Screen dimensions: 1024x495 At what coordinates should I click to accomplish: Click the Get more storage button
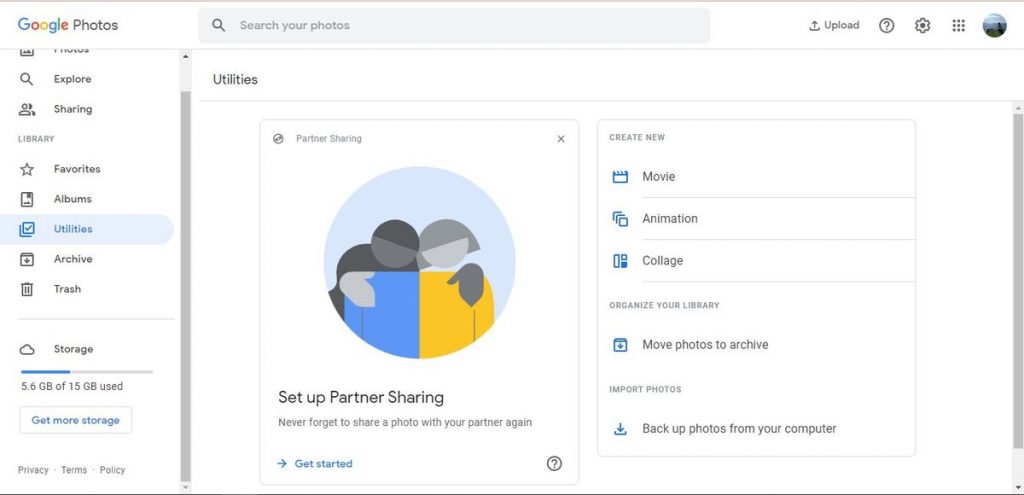pyautogui.click(x=75, y=420)
